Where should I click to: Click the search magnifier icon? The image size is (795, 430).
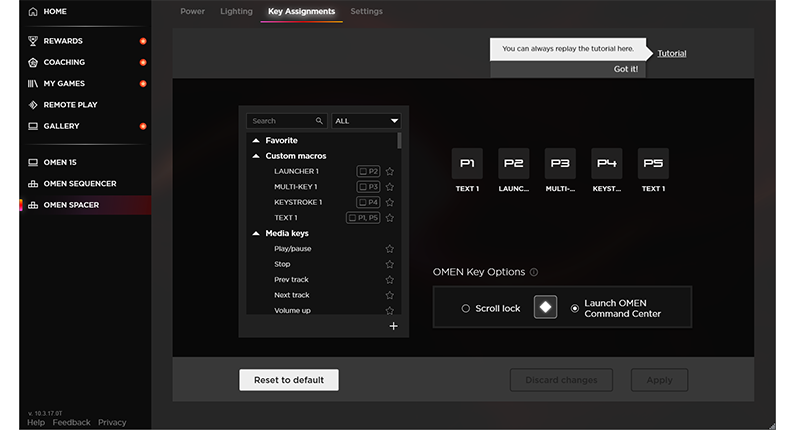319,121
